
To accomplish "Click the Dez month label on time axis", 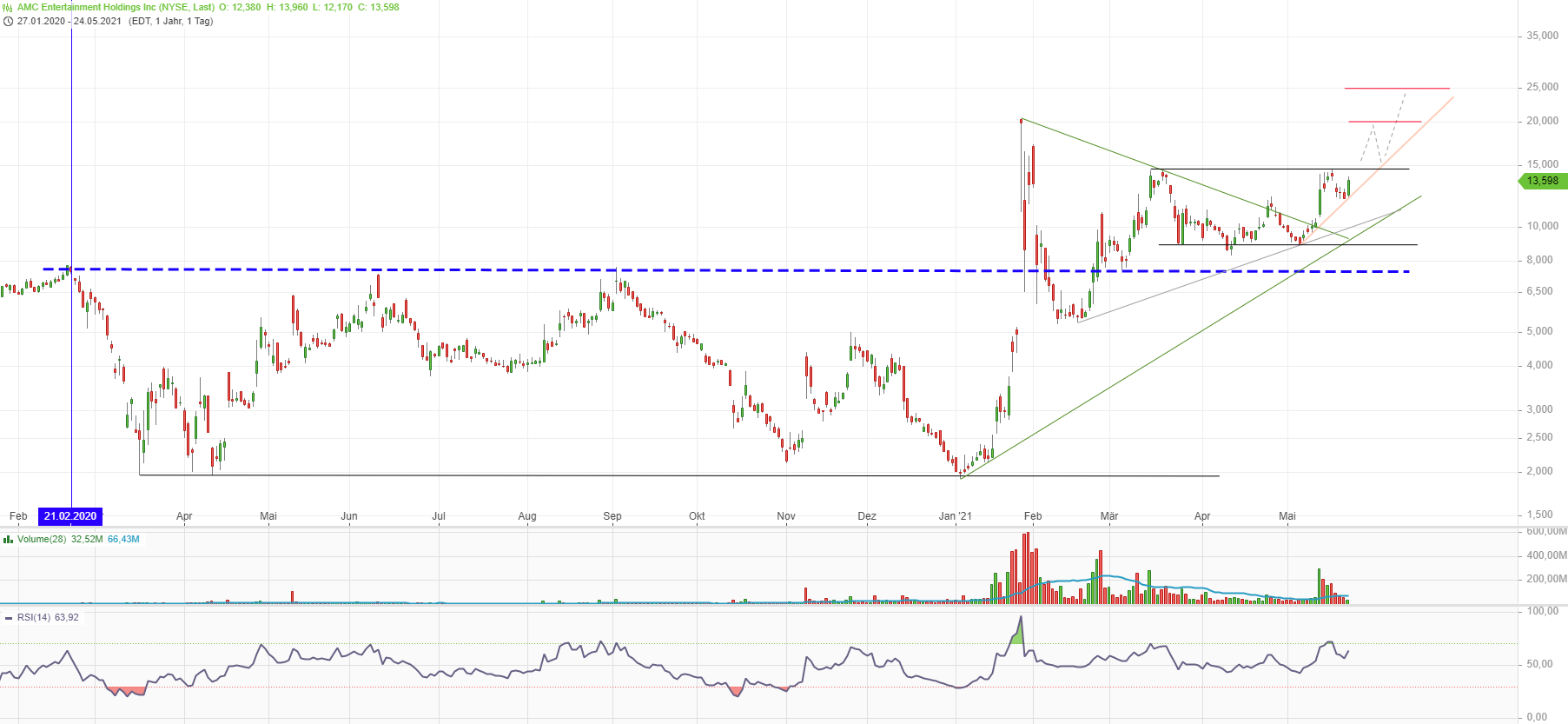I will (867, 516).
